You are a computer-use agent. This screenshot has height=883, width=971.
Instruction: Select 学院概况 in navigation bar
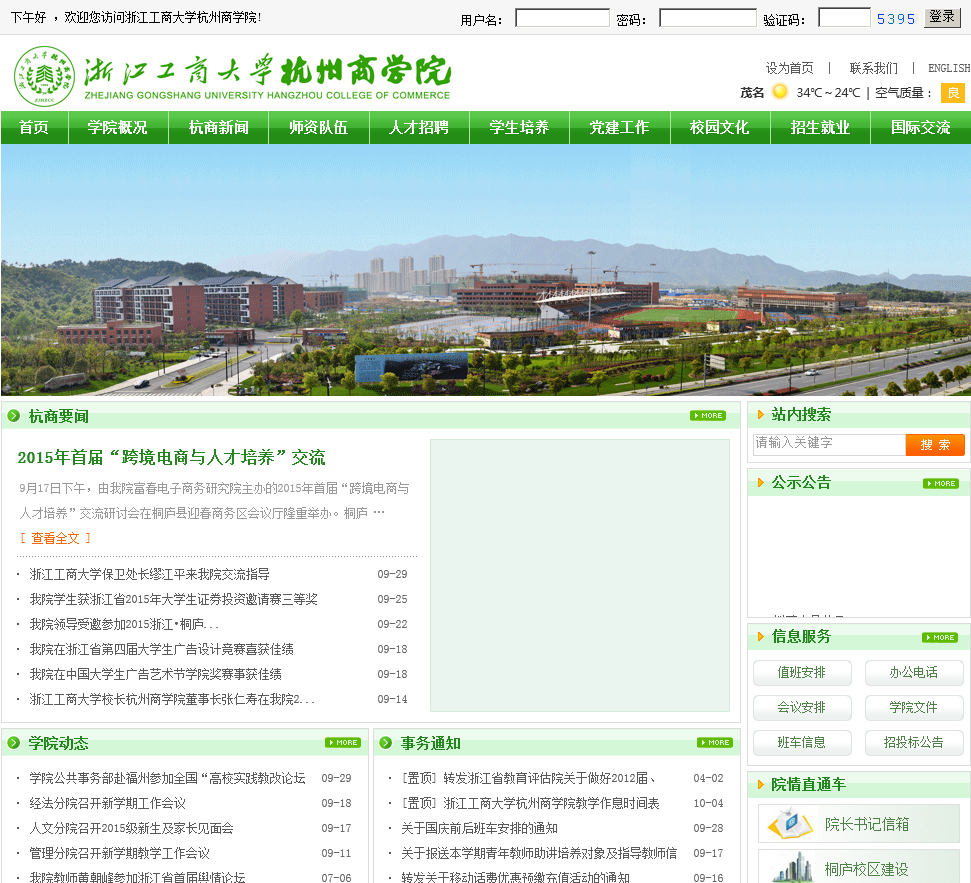117,128
